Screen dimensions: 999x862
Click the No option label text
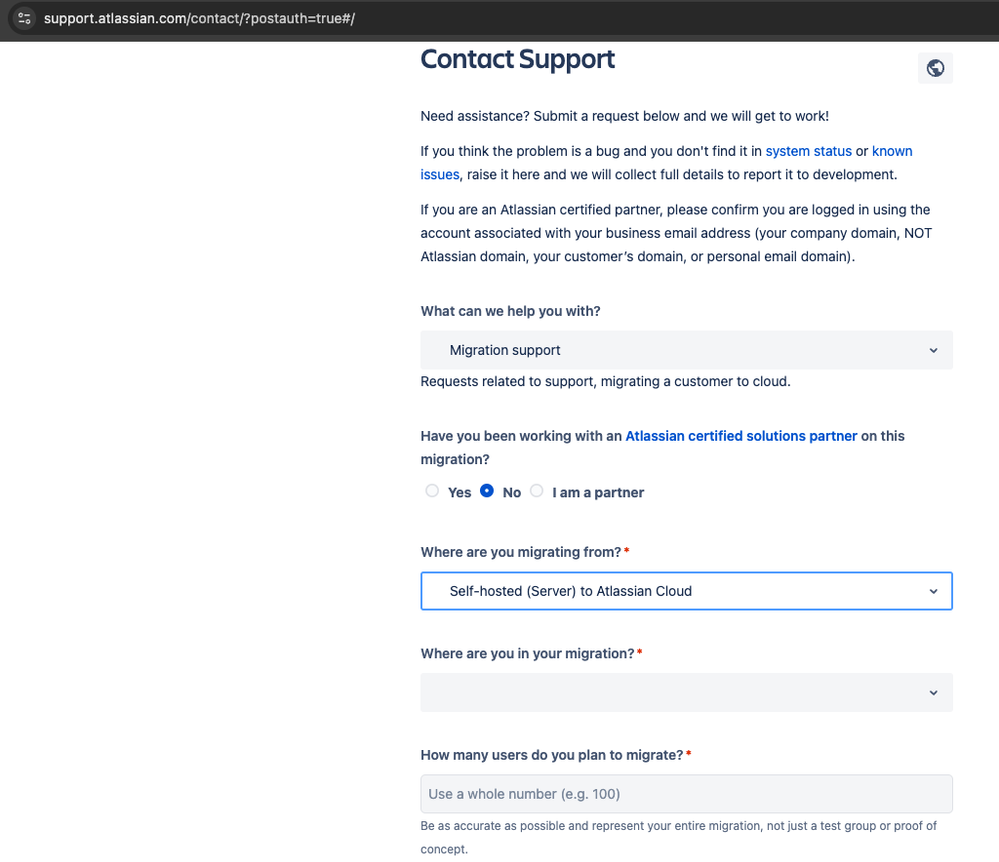(512, 492)
